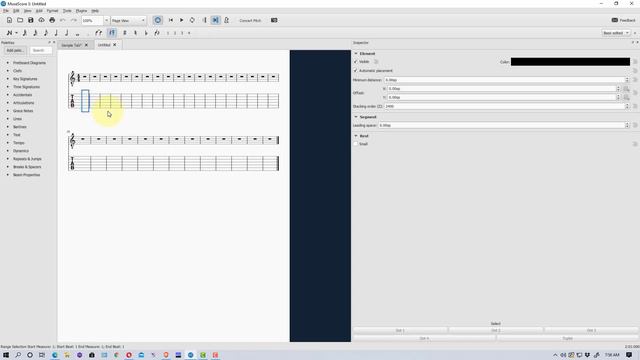This screenshot has height=360, width=640.
Task: Redo the last undone action
Action: pyautogui.click(x=73, y=20)
